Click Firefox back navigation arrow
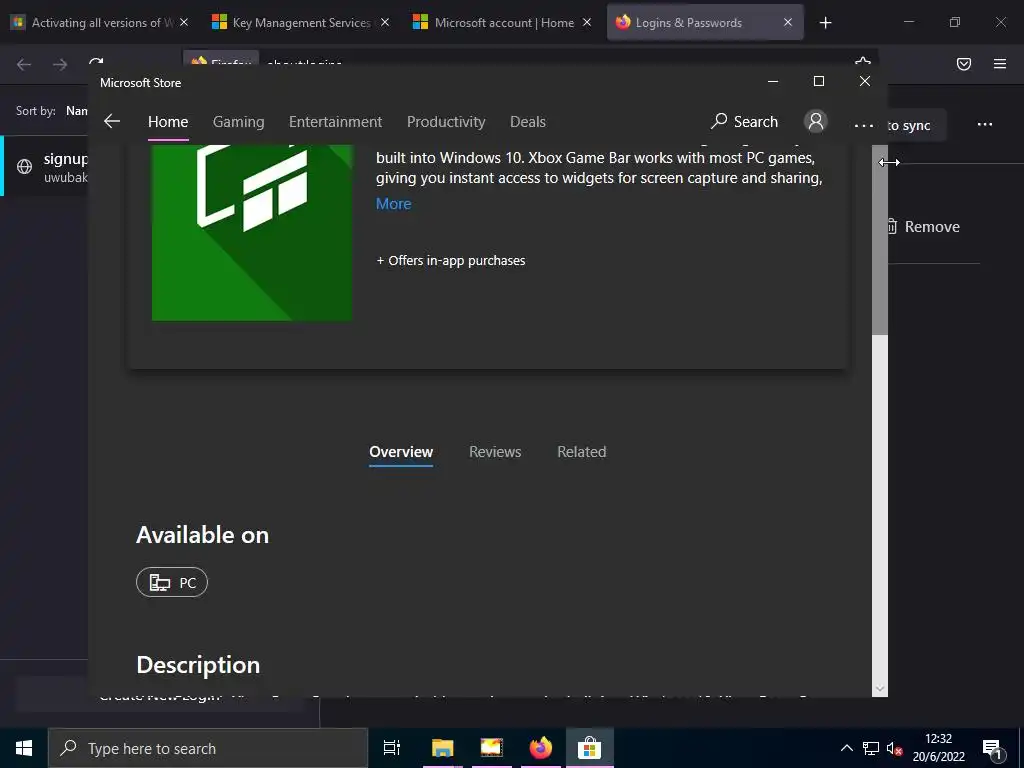 [24, 64]
